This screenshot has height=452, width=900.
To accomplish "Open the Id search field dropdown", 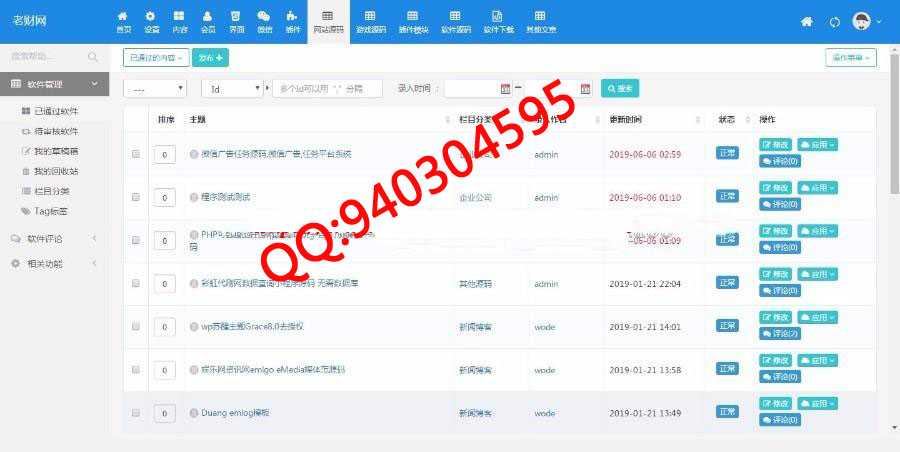I will (233, 89).
